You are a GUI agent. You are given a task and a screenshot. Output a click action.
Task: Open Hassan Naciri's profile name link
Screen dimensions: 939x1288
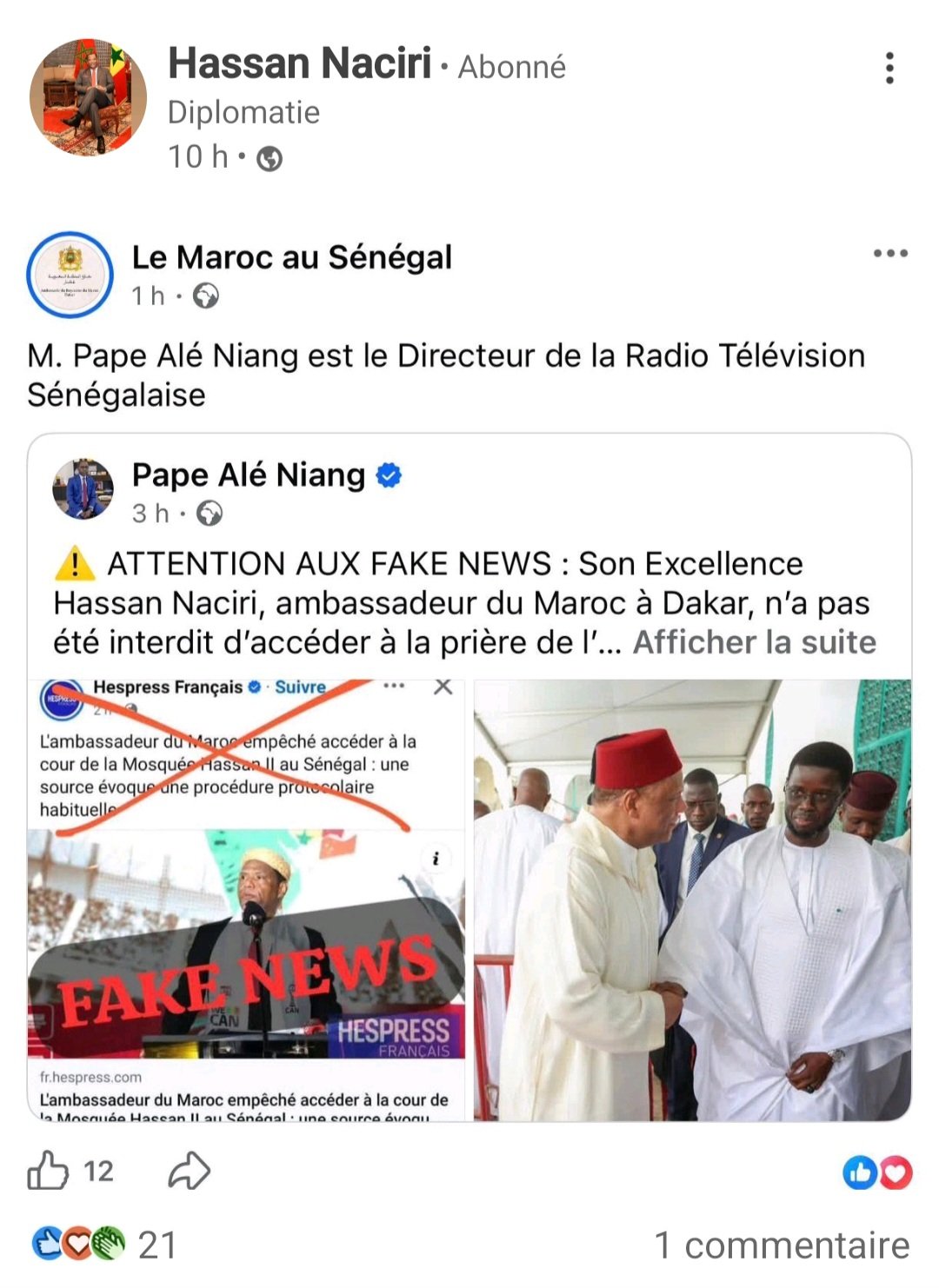click(300, 63)
